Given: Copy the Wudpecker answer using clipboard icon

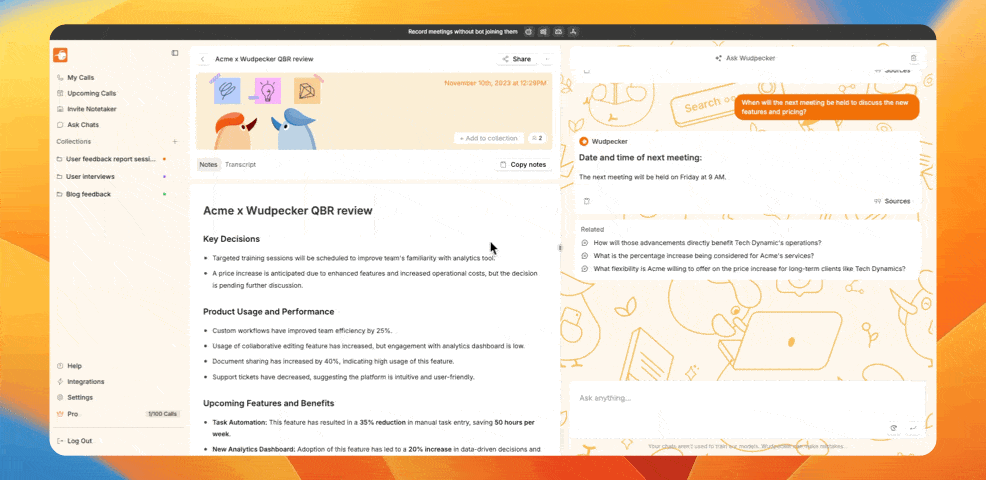Looking at the screenshot, I should click(x=586, y=201).
